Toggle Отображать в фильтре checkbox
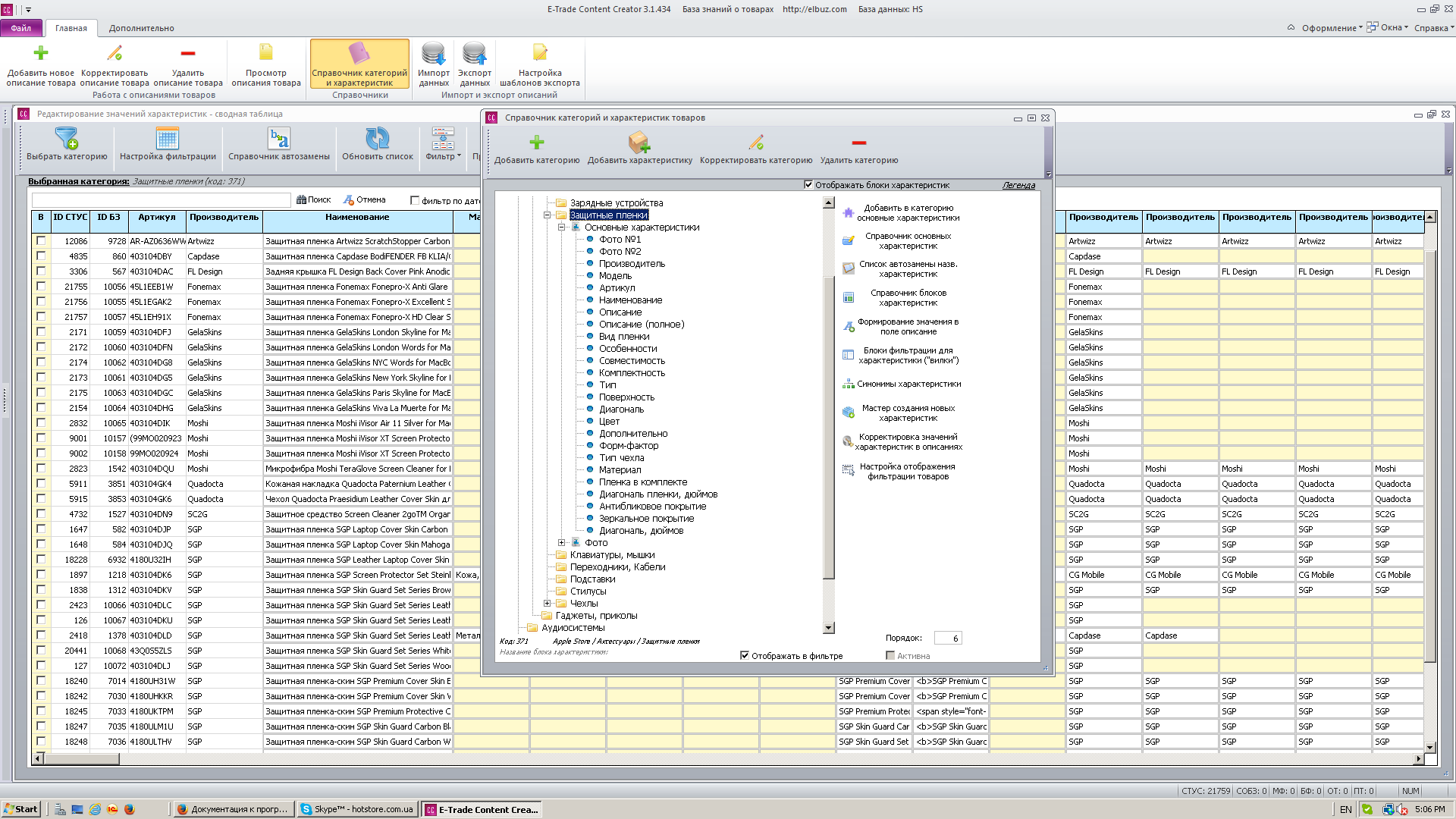The height and width of the screenshot is (819, 1456). [745, 655]
